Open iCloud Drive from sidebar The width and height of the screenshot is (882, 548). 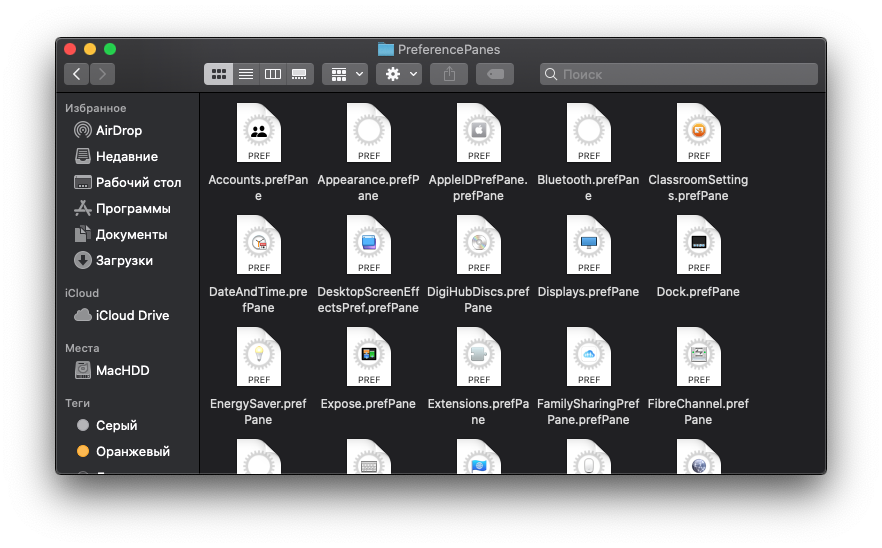[x=132, y=315]
